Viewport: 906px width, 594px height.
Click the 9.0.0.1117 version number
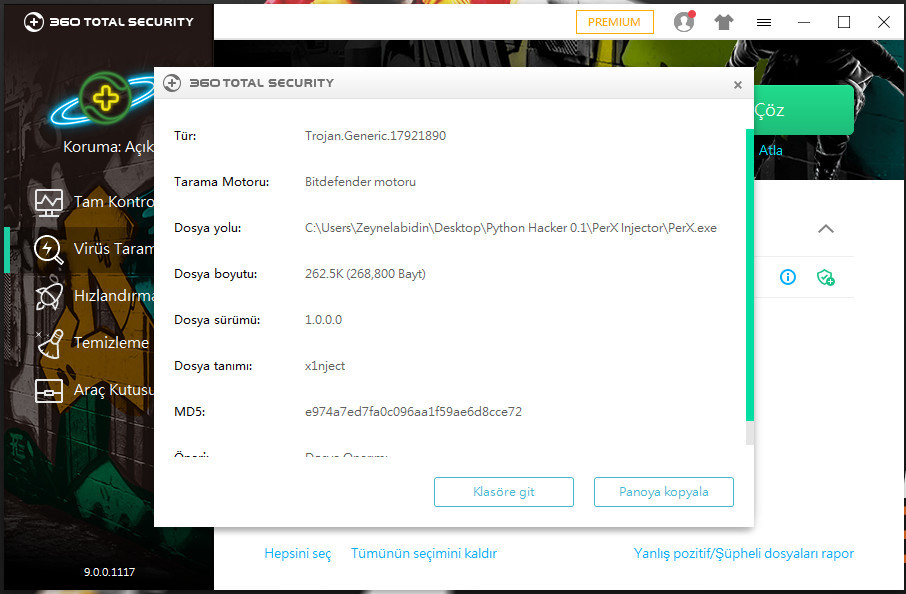coord(109,572)
